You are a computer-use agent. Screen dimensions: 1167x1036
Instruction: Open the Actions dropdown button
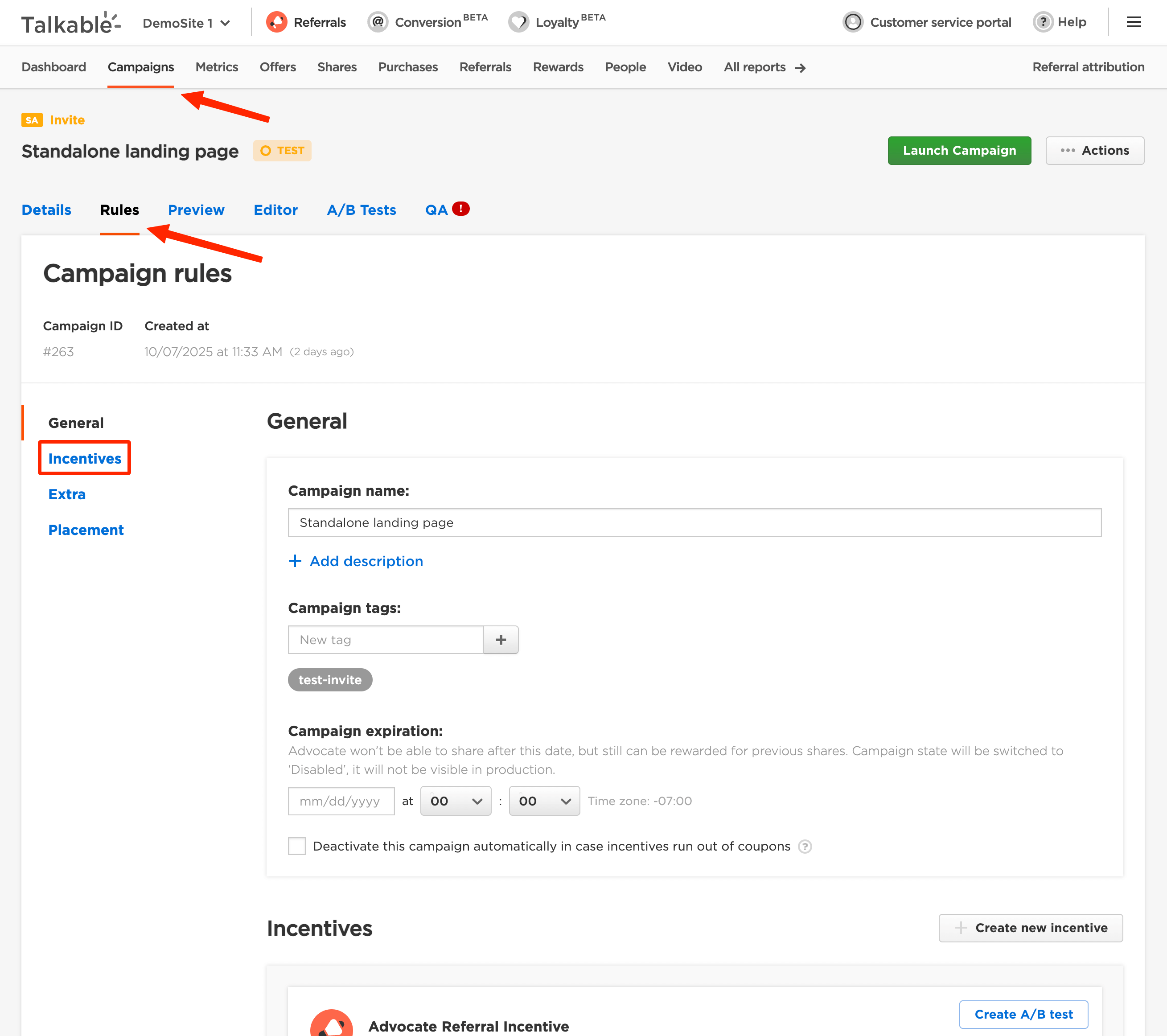[1094, 151]
